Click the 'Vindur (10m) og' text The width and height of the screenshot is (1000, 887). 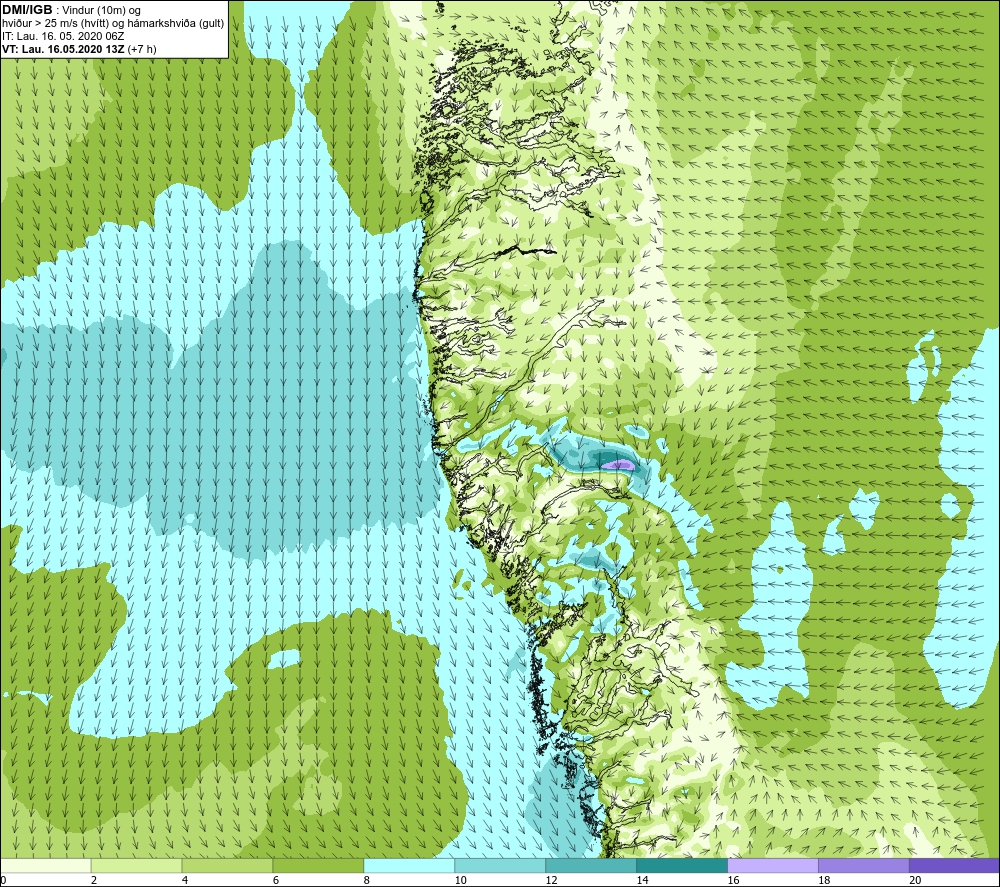[x=101, y=11]
